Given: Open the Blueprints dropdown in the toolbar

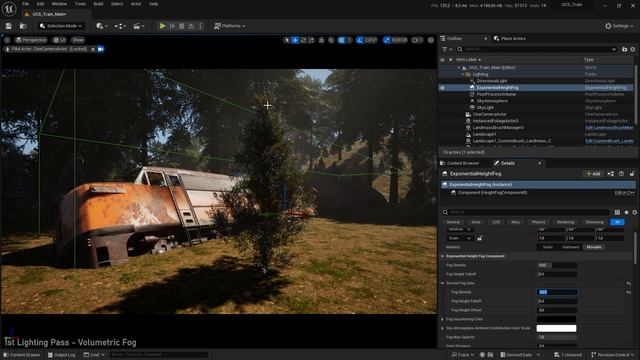Looking at the screenshot, I should [x=120, y=26].
